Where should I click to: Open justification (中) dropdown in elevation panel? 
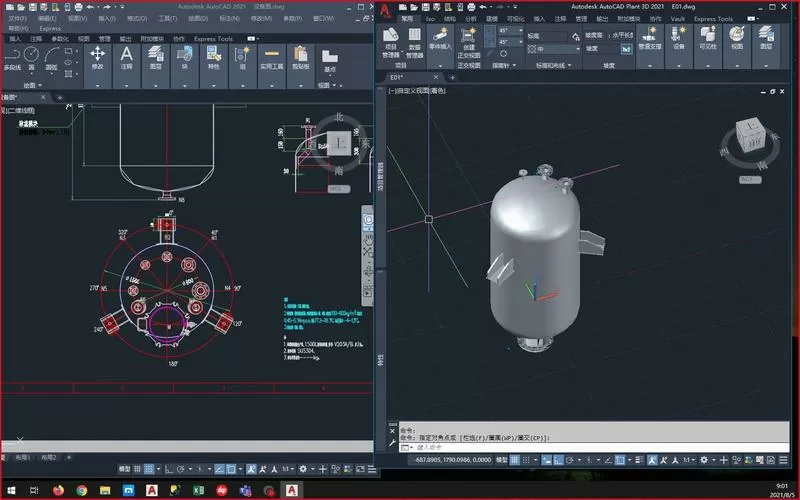578,49
